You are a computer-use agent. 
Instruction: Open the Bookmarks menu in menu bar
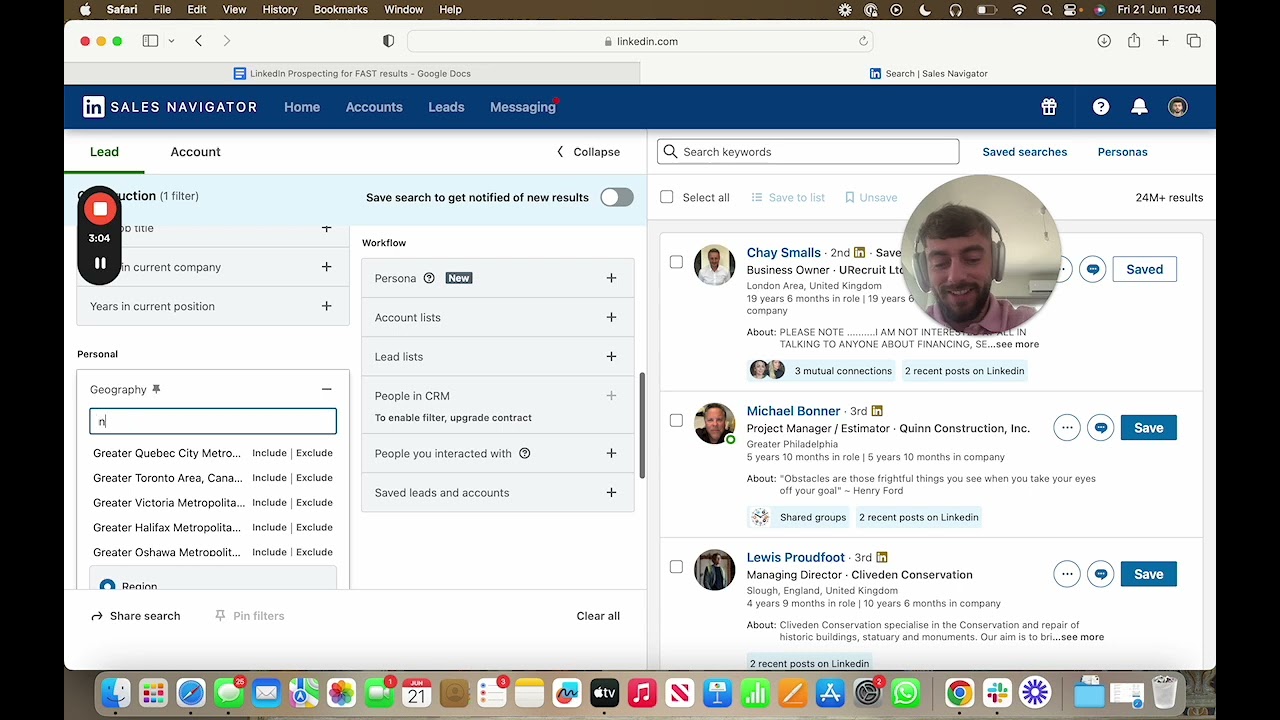coord(341,9)
